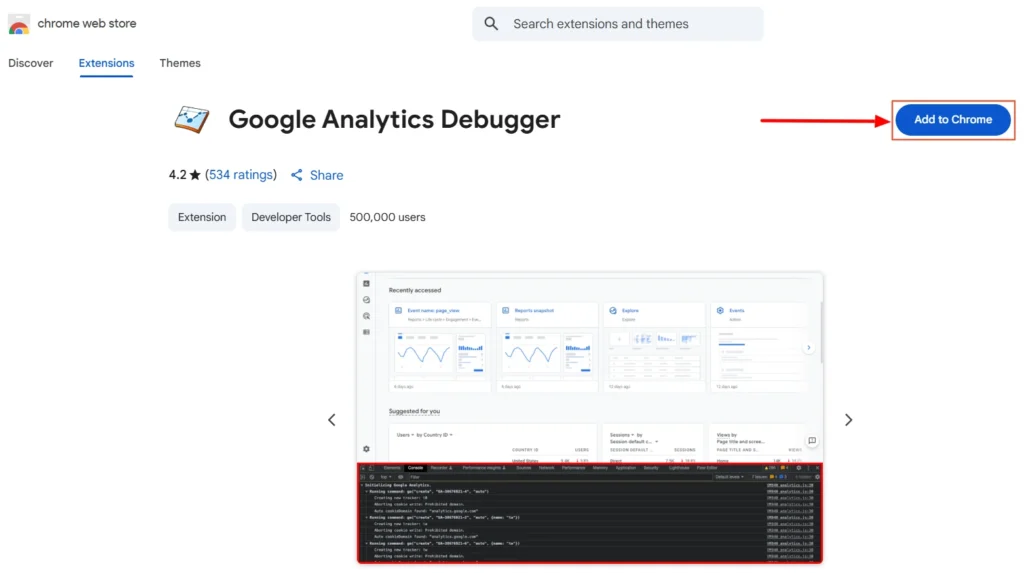
Task: Switch to the Discover tab
Action: (30, 63)
